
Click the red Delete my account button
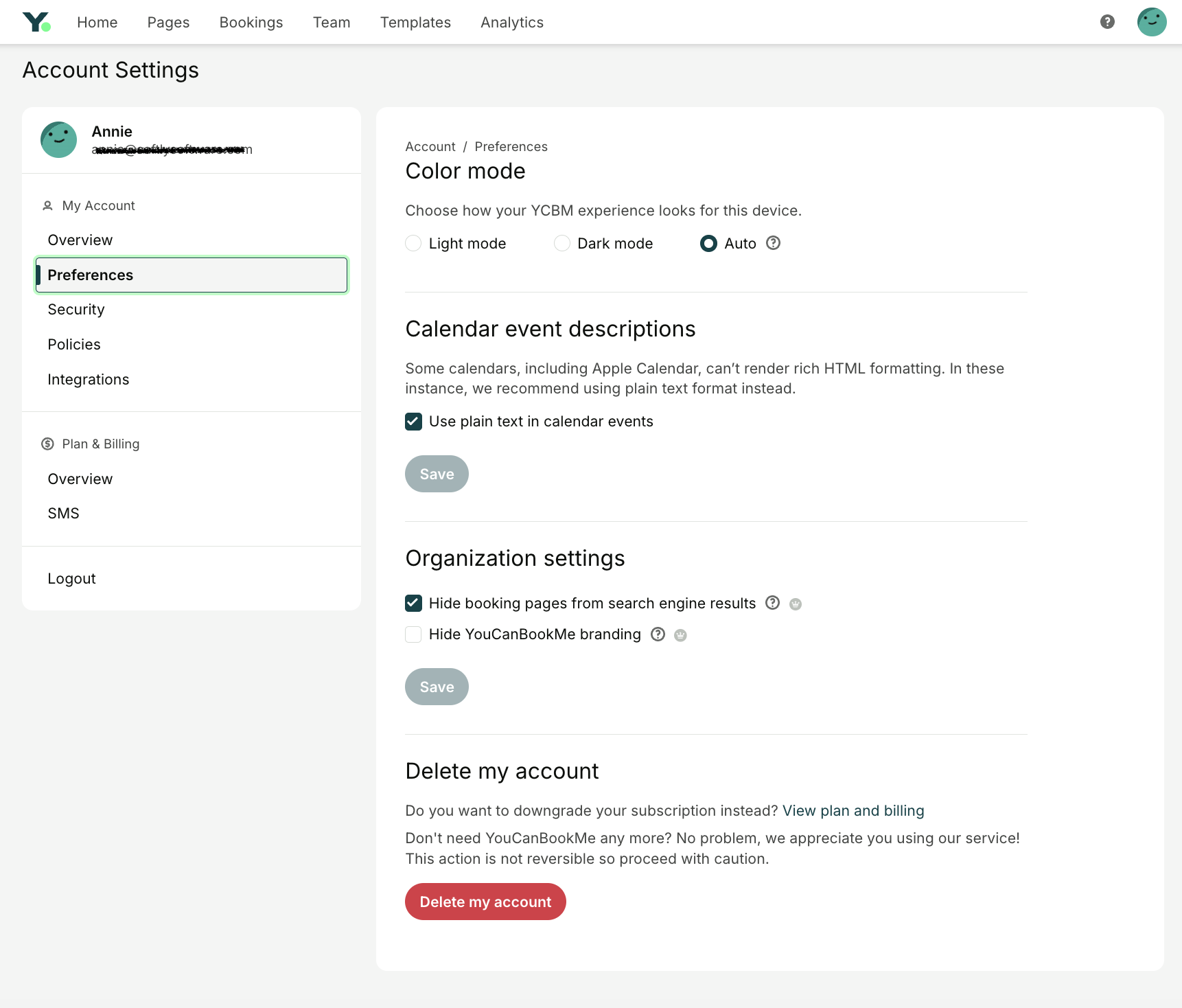click(485, 902)
